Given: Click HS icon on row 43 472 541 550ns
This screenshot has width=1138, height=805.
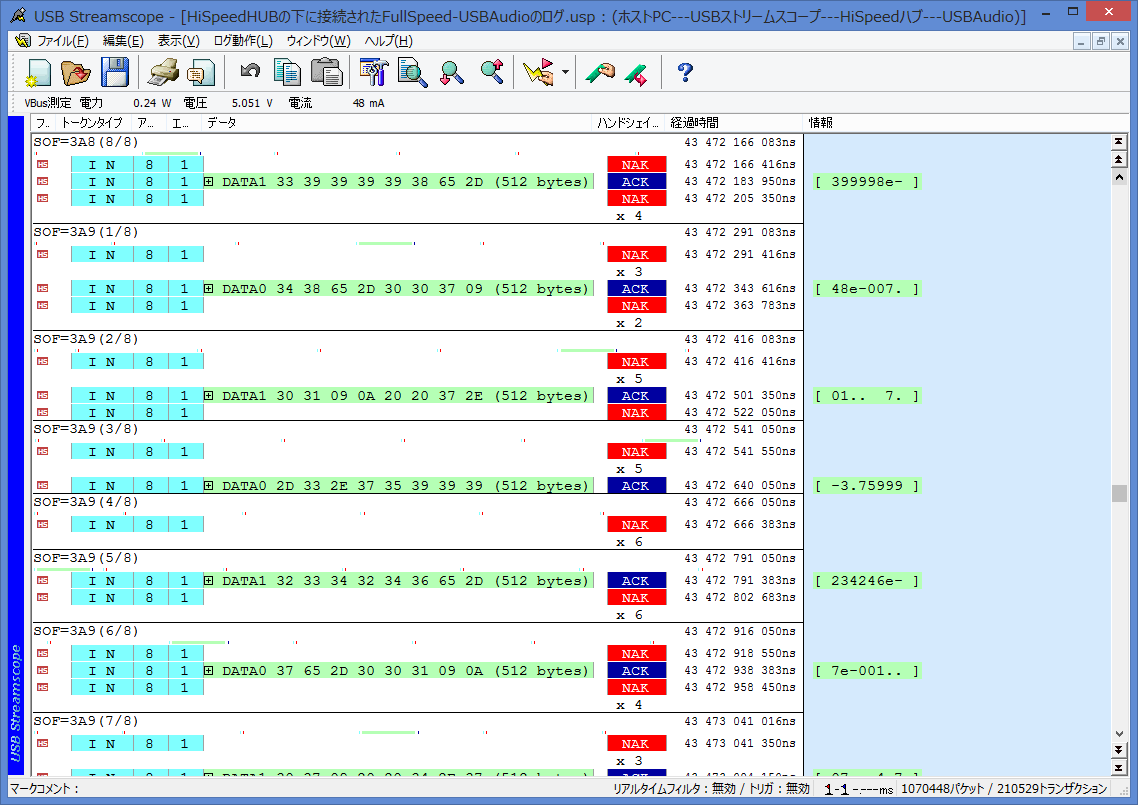Looking at the screenshot, I should [x=43, y=451].
